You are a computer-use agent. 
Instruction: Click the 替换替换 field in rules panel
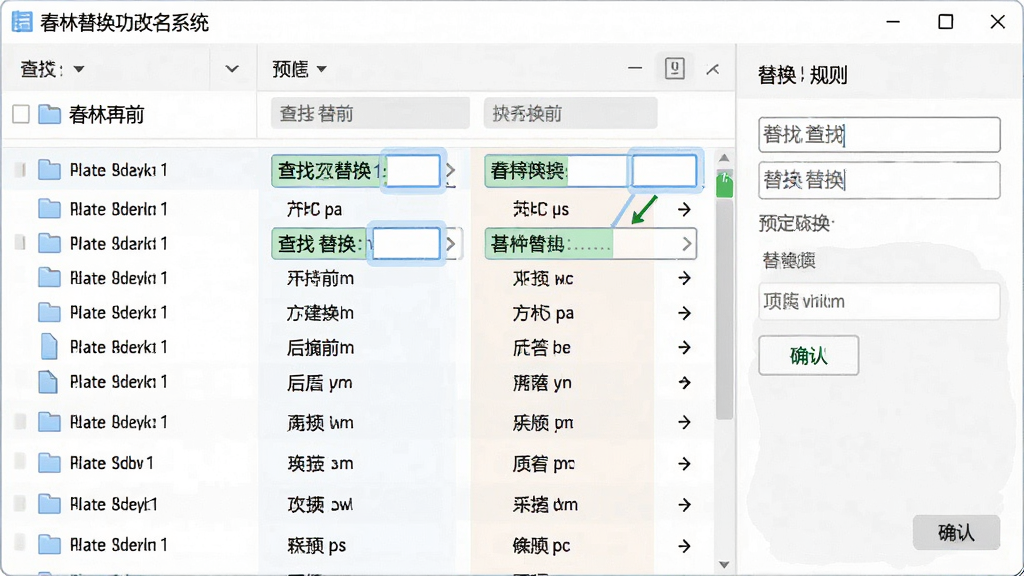(879, 180)
